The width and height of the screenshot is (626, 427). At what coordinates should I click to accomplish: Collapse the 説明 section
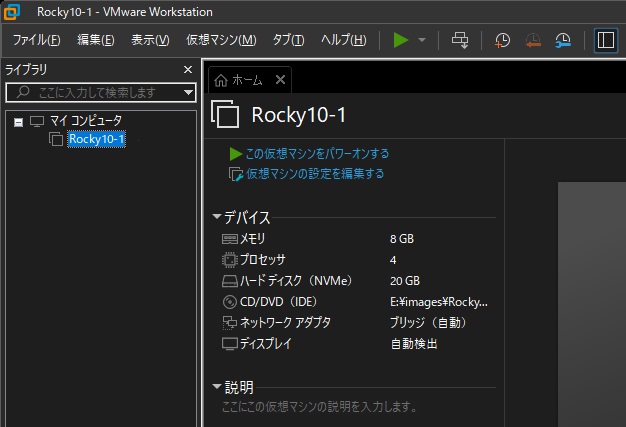tap(217, 386)
